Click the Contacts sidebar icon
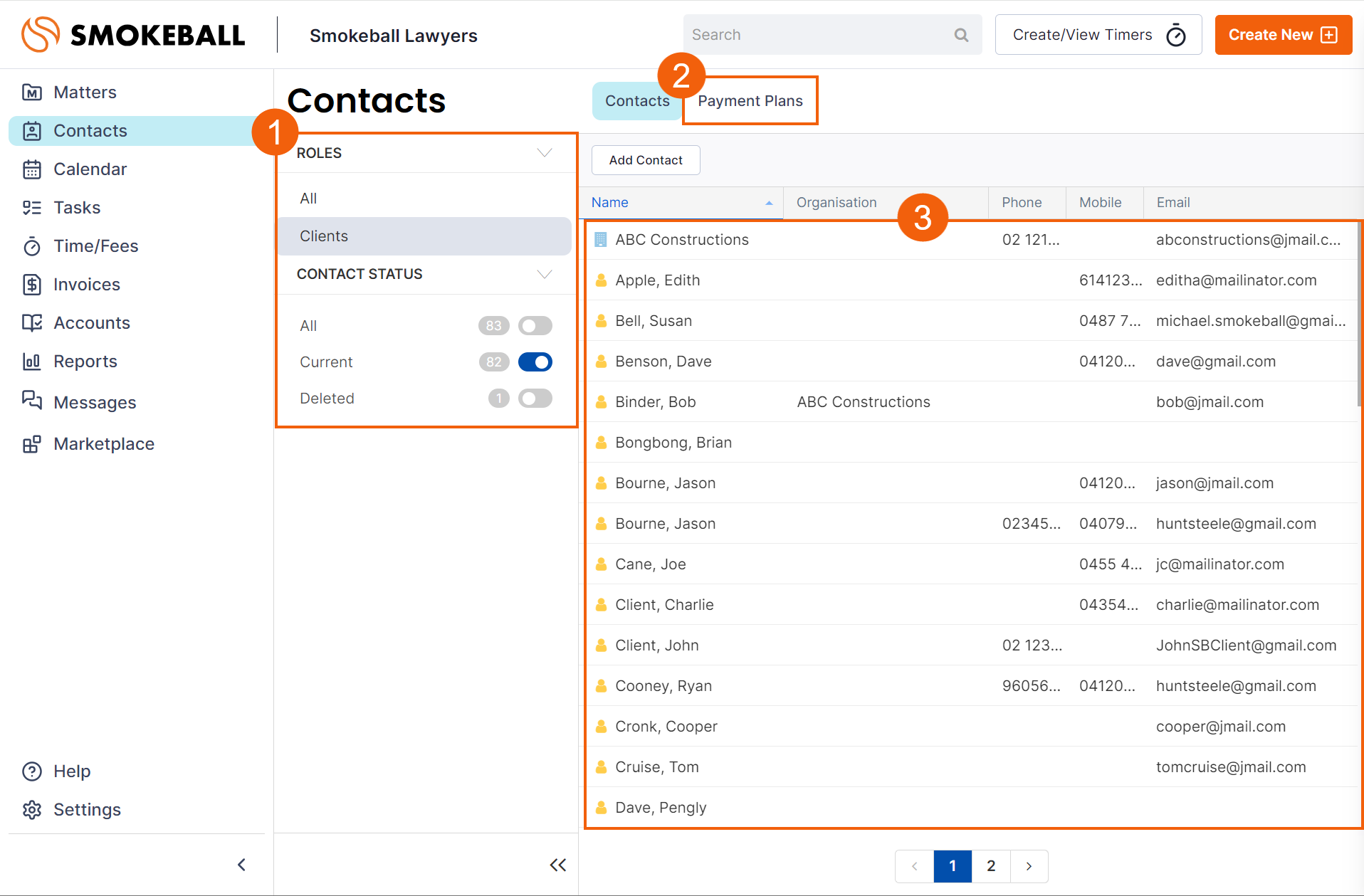This screenshot has height=896, width=1364. pos(32,131)
